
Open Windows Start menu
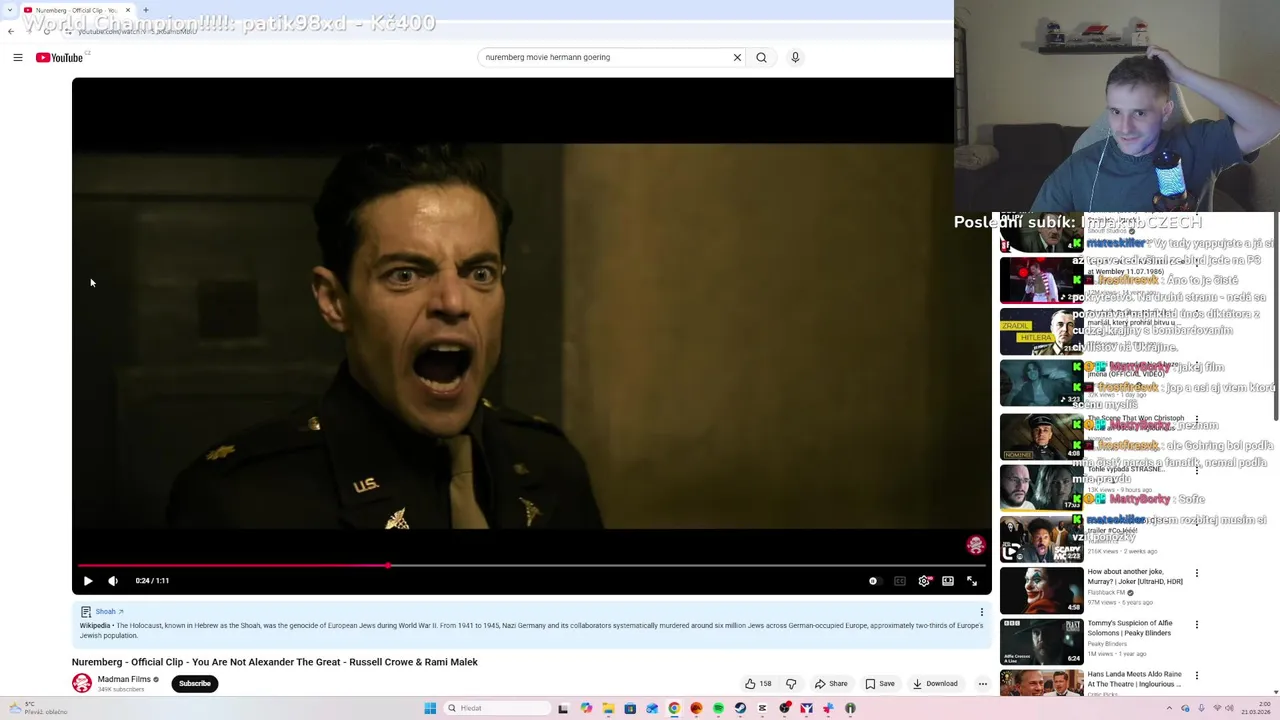[x=431, y=708]
